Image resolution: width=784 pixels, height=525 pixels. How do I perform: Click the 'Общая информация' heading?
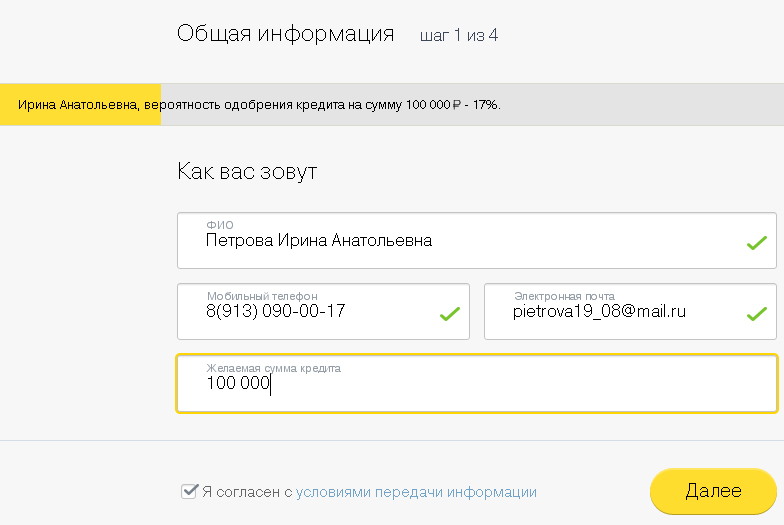point(285,34)
